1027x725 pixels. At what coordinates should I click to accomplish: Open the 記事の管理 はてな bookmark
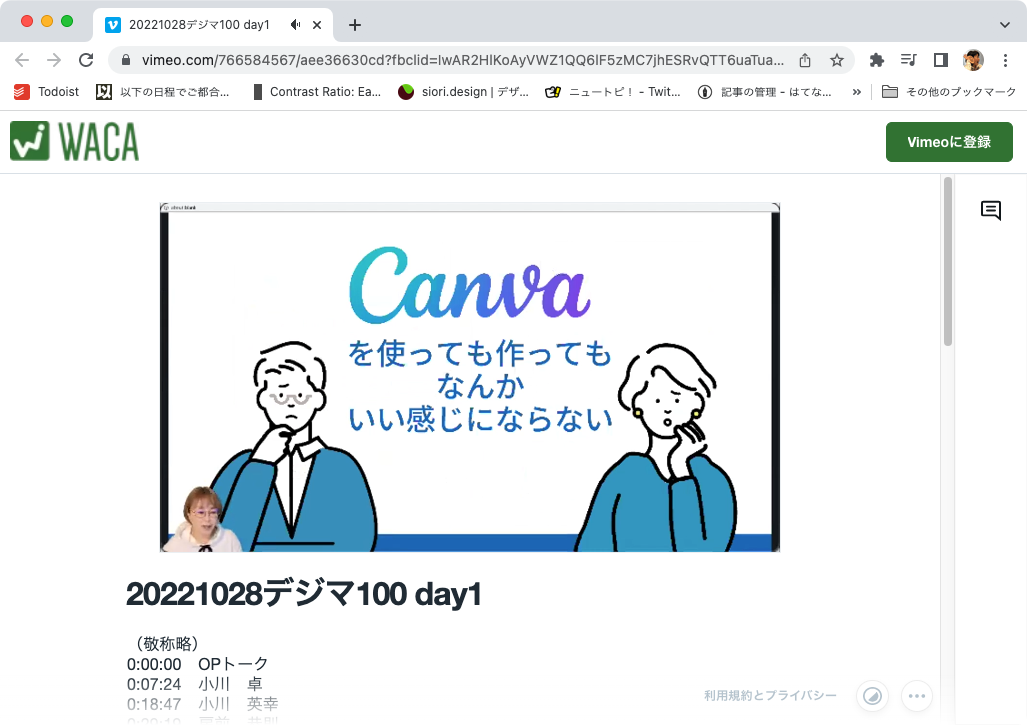click(x=765, y=92)
